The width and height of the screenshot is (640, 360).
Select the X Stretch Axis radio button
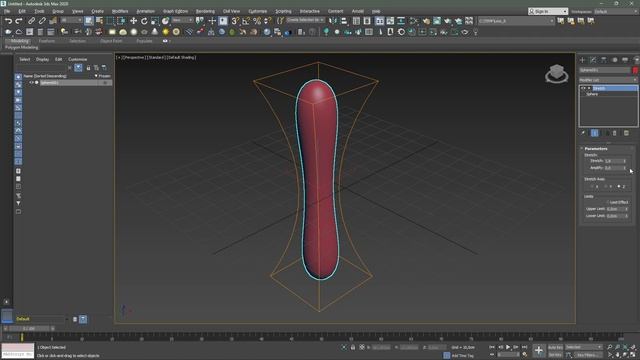coord(592,187)
